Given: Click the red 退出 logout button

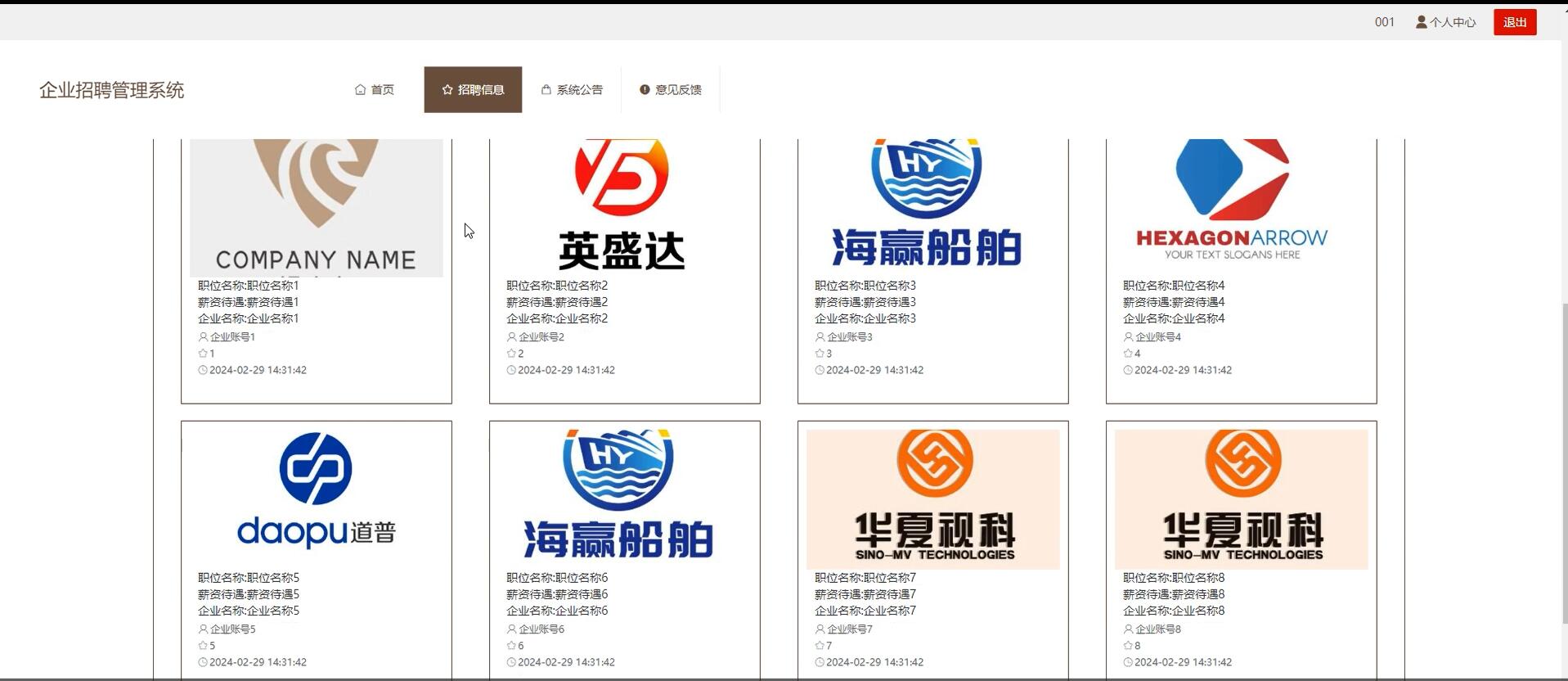Looking at the screenshot, I should click(x=1515, y=22).
